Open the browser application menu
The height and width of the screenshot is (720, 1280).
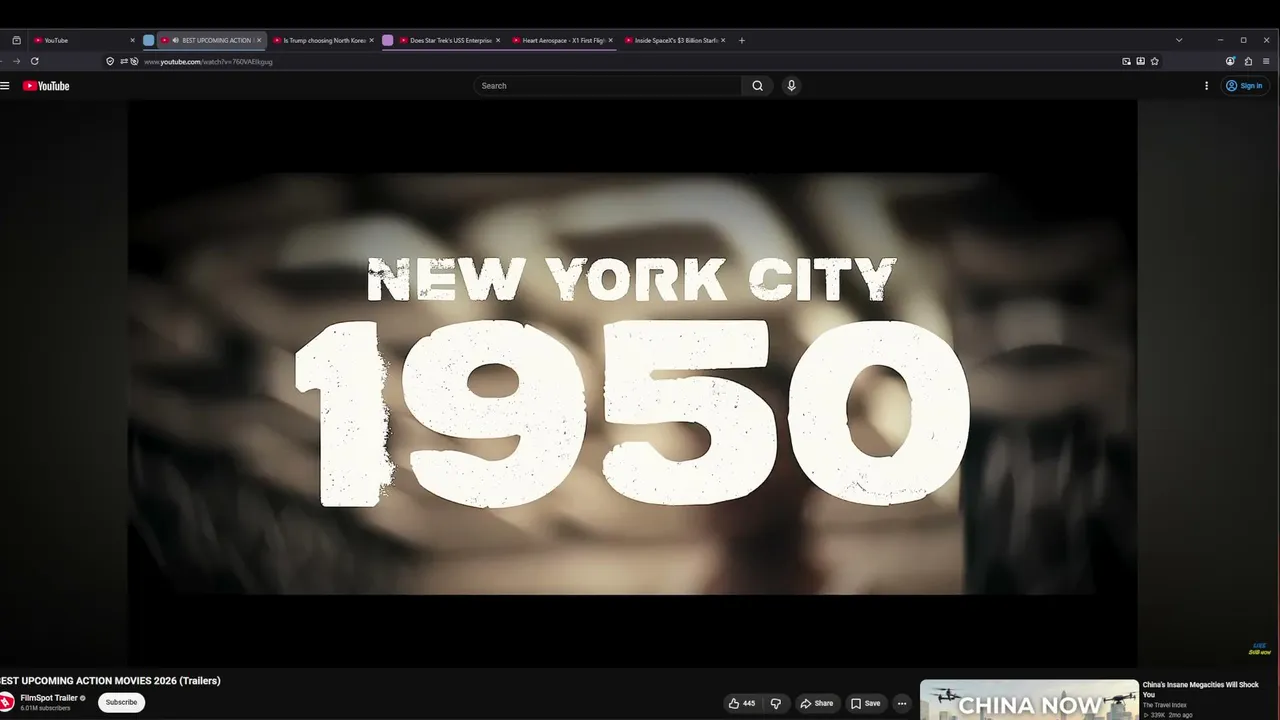click(x=1266, y=61)
